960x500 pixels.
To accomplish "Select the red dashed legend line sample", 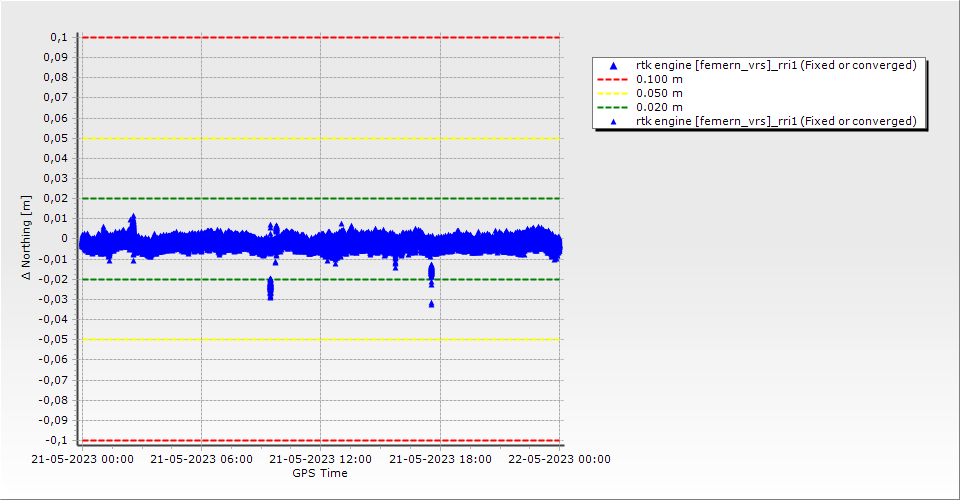I will click(613, 79).
